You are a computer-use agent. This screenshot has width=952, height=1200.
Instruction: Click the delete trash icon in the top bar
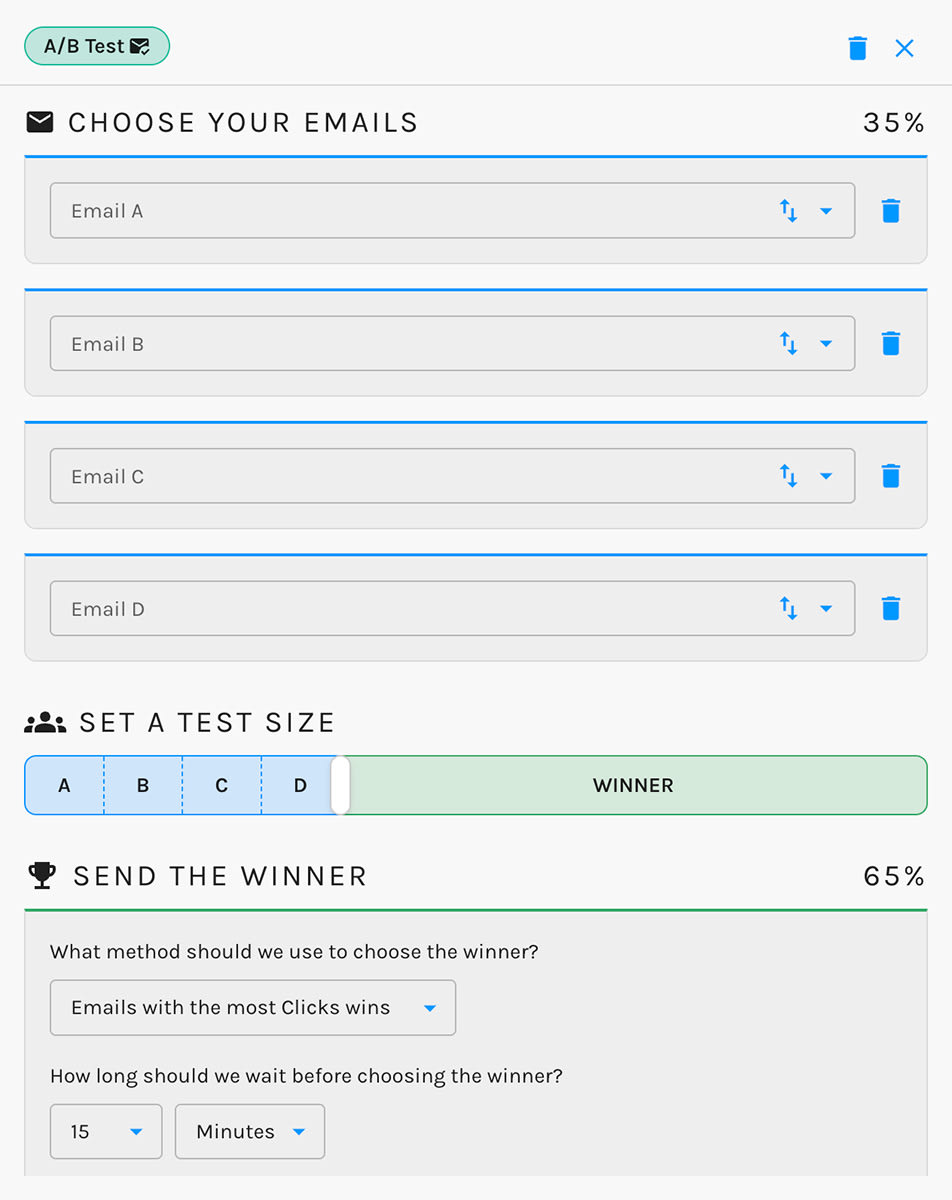pyautogui.click(x=857, y=47)
